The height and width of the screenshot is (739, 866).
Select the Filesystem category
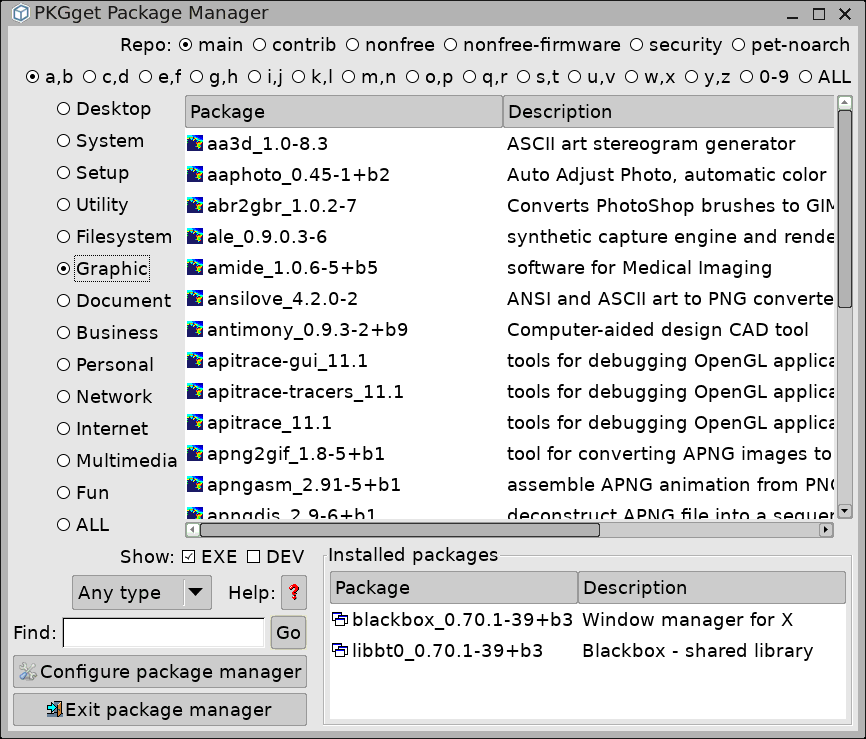click(x=114, y=237)
